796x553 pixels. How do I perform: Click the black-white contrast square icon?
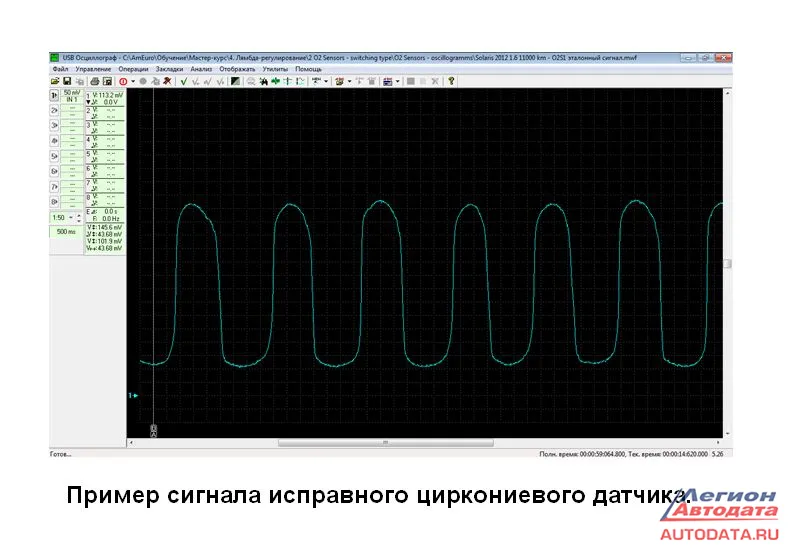pos(235,81)
